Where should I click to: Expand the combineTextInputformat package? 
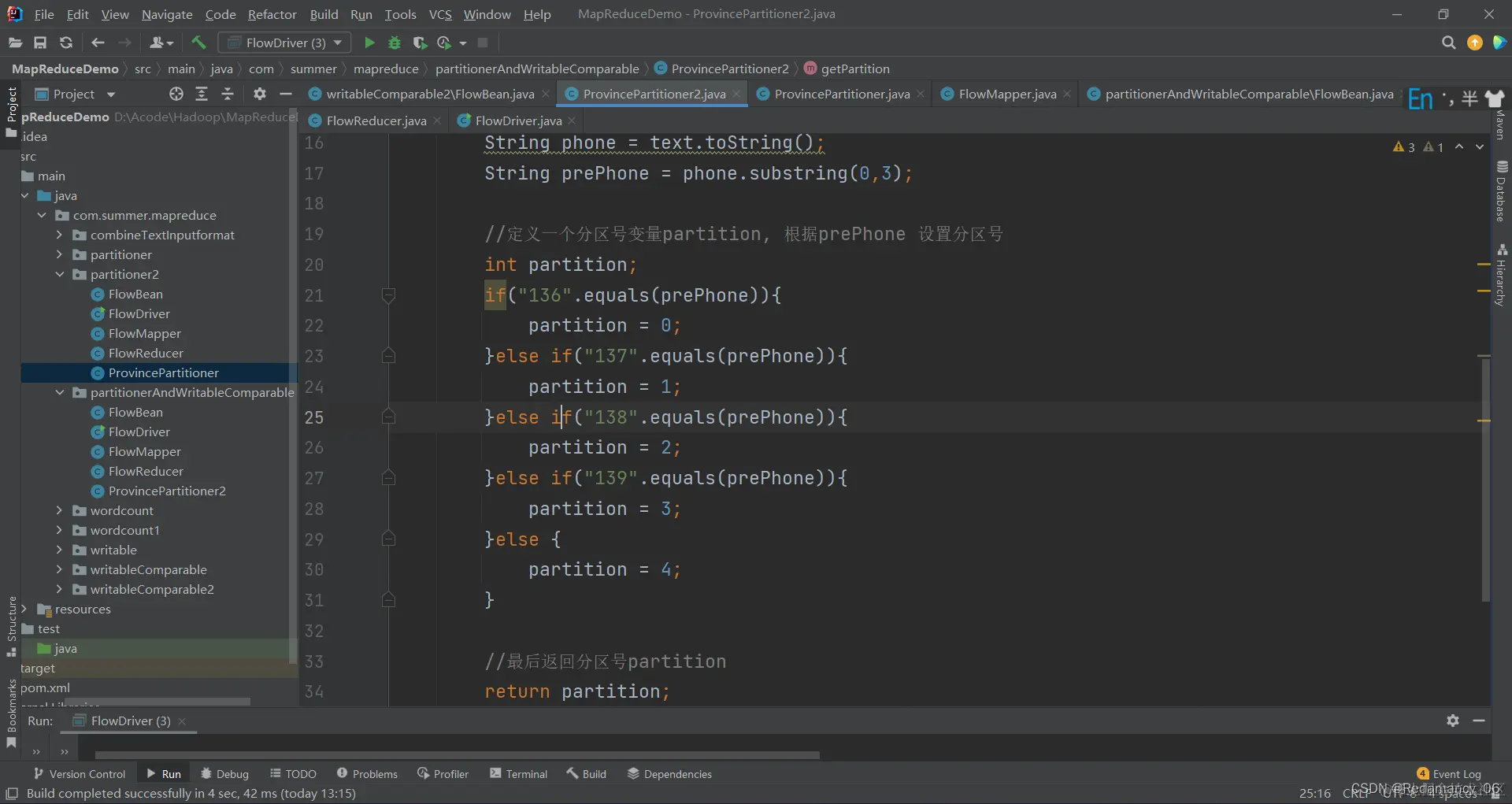(59, 235)
